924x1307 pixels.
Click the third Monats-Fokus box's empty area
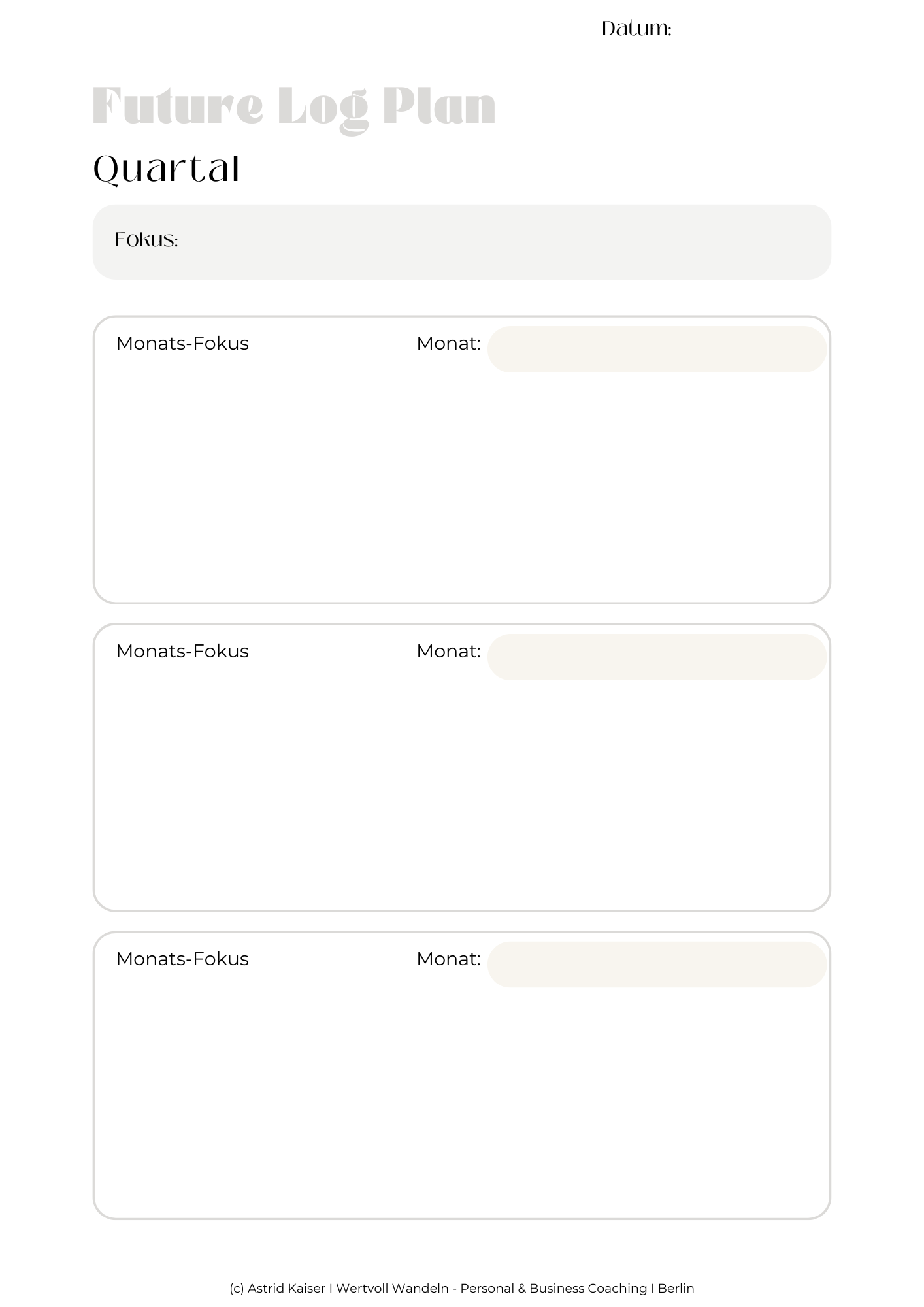point(462,1102)
